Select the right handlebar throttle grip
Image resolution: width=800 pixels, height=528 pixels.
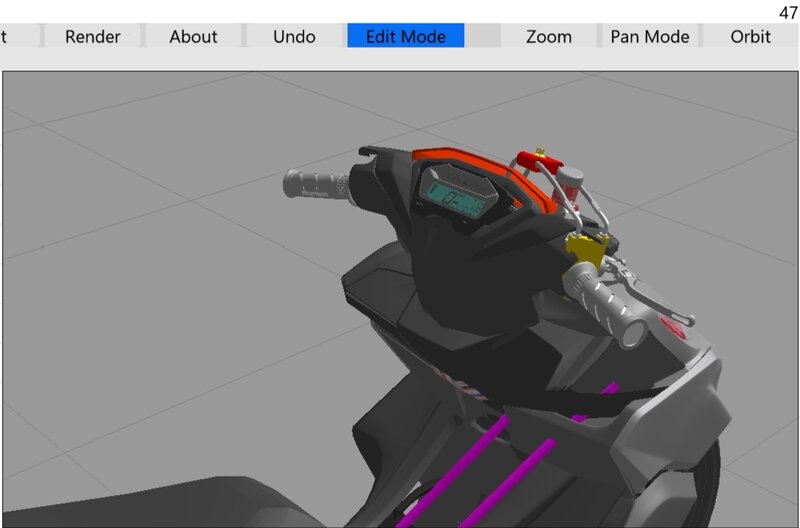click(607, 302)
